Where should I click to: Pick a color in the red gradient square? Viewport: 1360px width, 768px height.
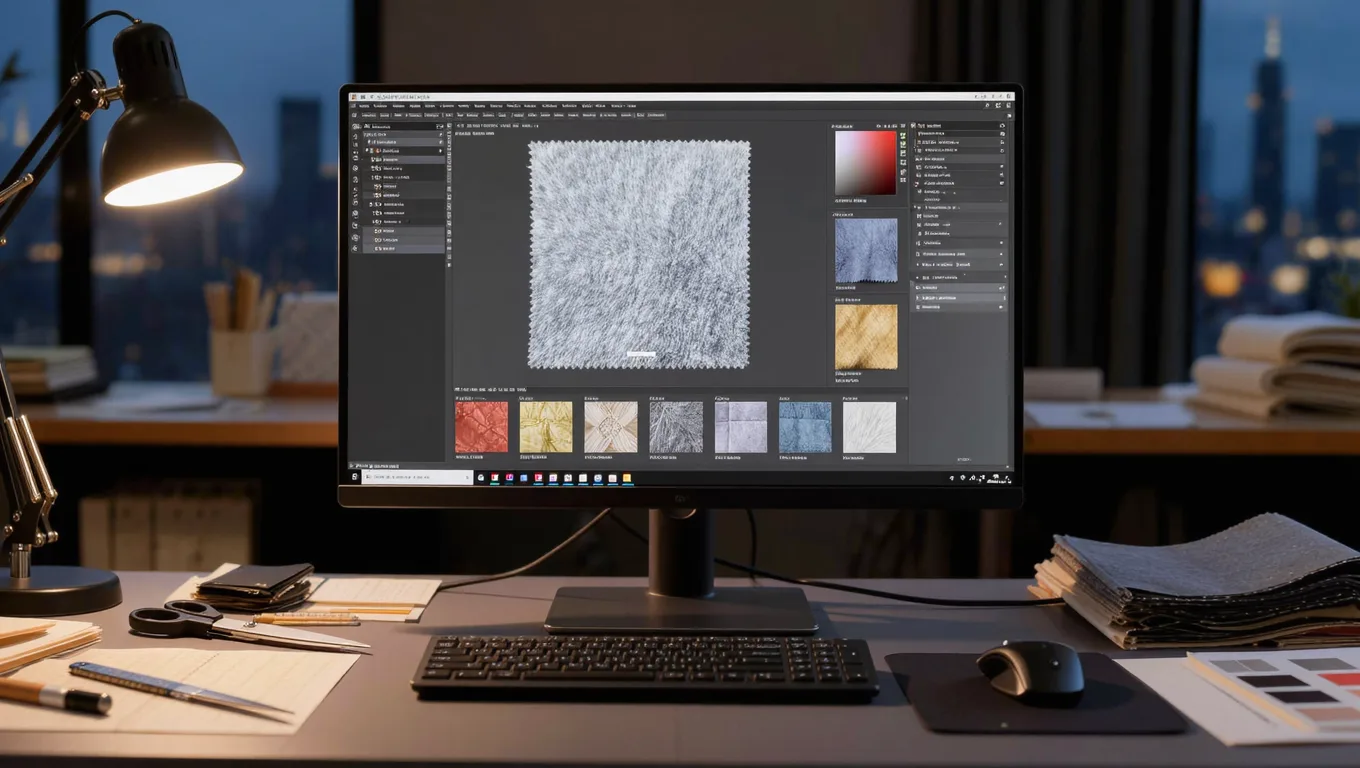[x=866, y=163]
